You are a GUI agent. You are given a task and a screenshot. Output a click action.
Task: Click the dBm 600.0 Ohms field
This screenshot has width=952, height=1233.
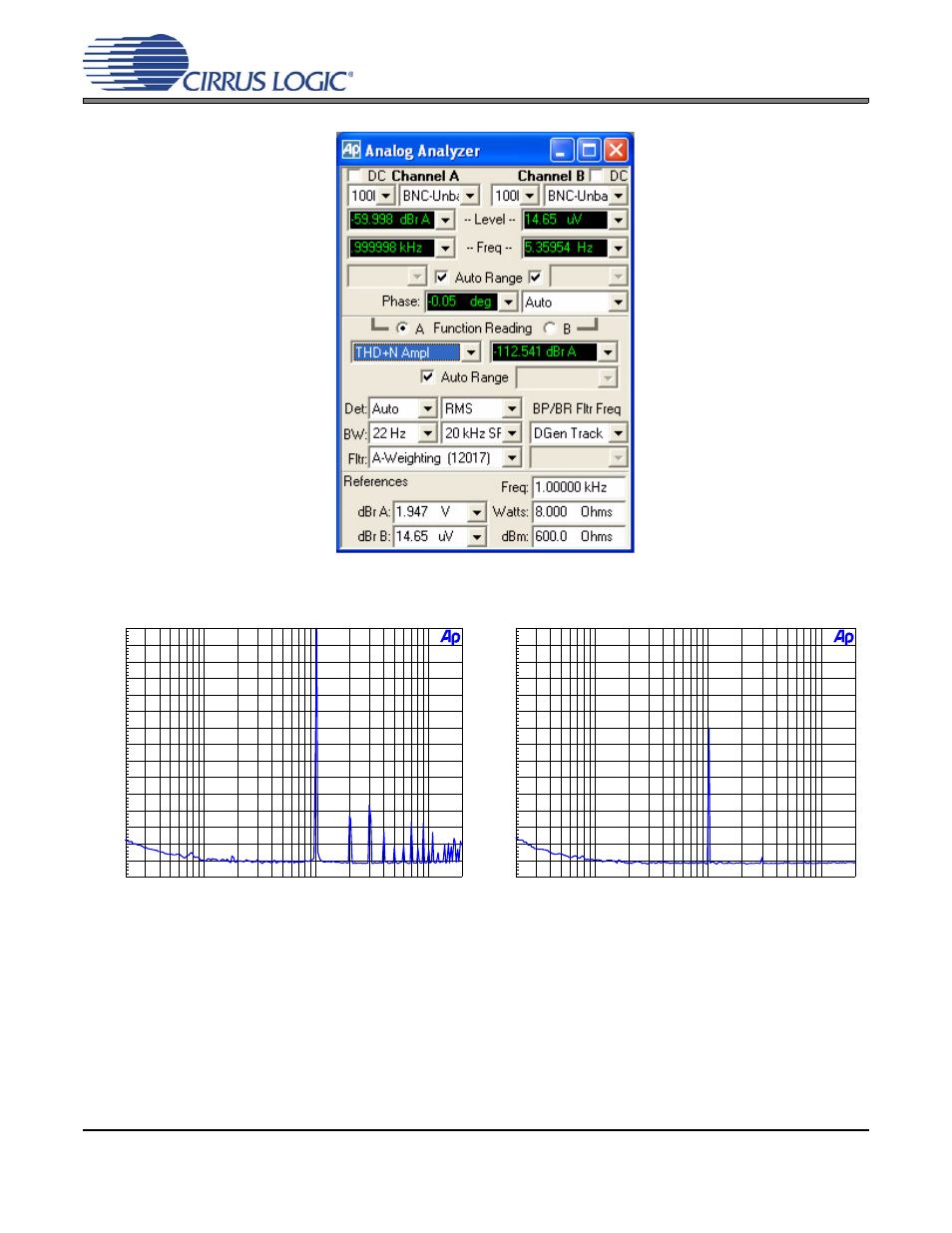579,536
